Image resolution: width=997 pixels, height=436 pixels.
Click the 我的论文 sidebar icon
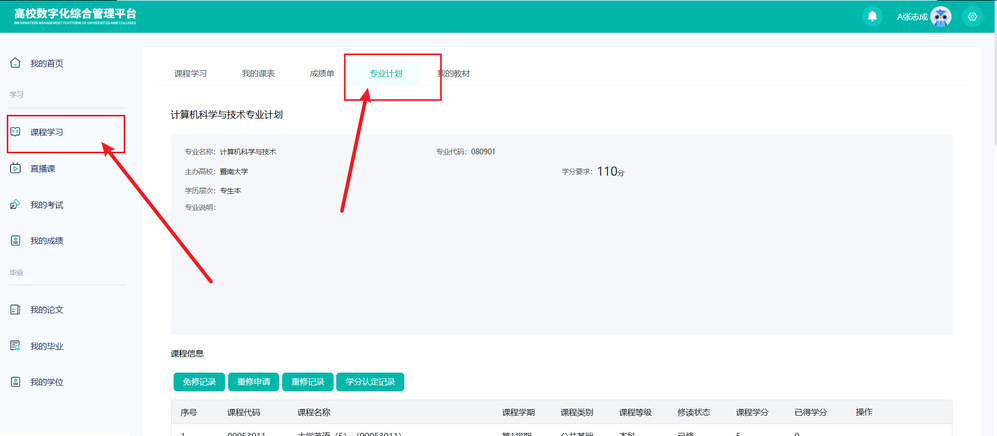(15, 310)
